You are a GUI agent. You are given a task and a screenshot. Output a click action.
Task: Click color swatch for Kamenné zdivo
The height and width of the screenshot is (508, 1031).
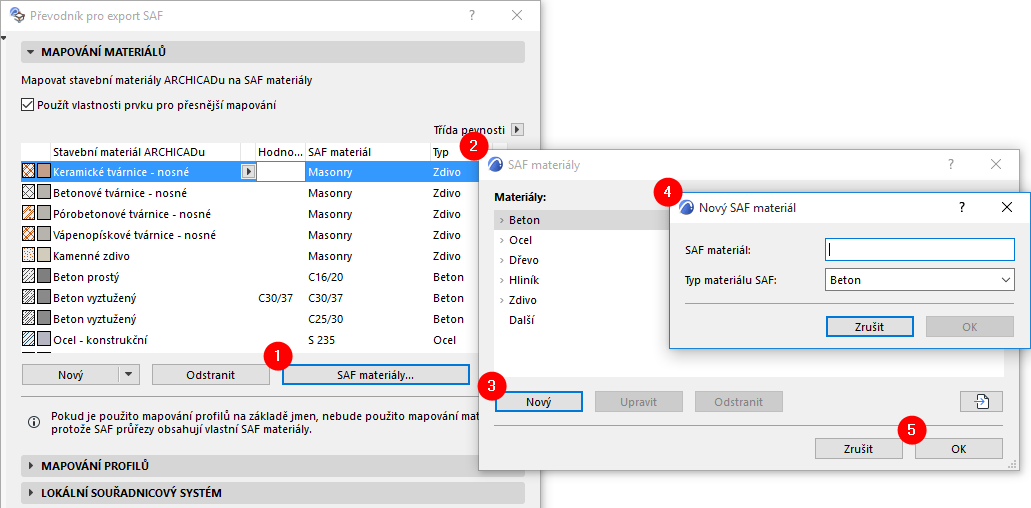[44, 256]
